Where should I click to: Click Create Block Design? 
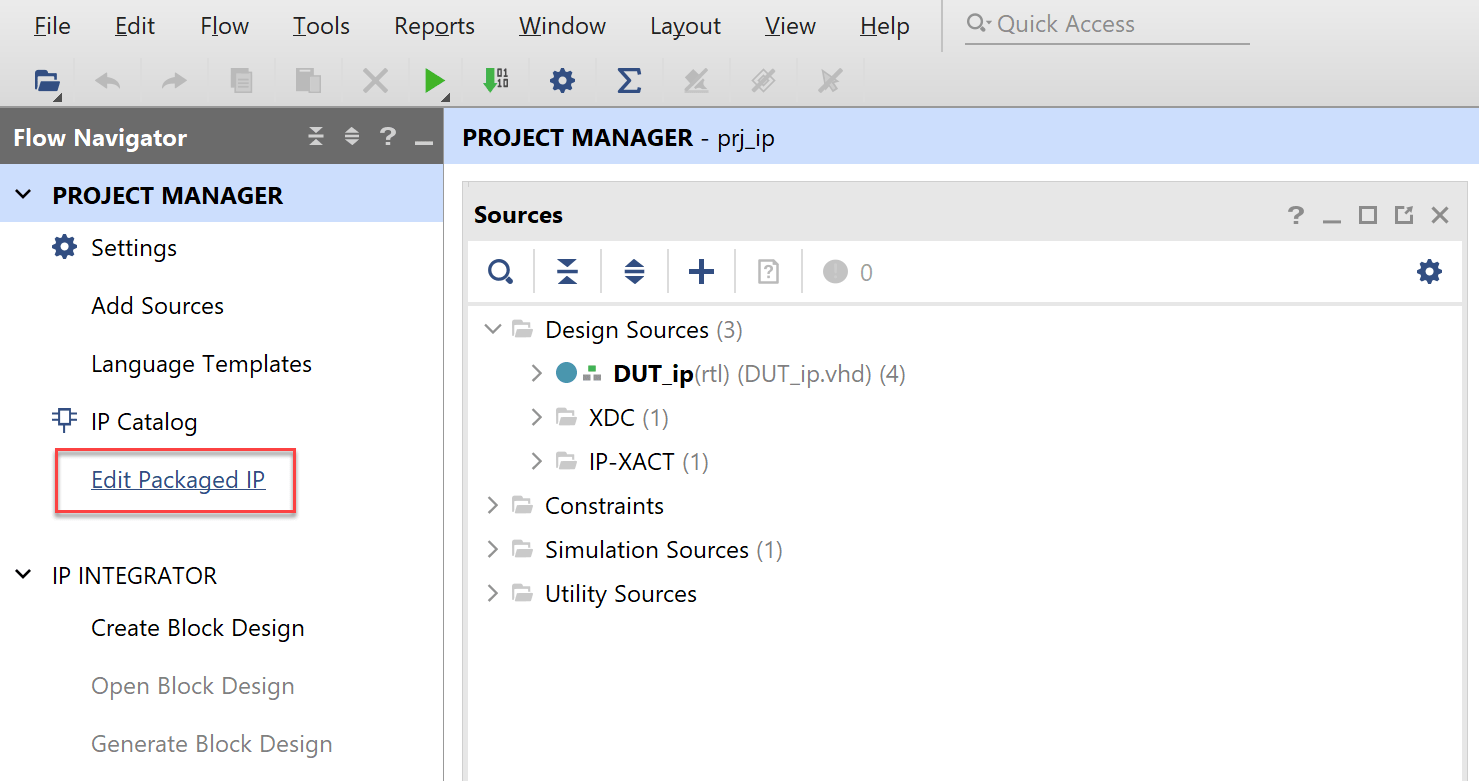click(197, 628)
